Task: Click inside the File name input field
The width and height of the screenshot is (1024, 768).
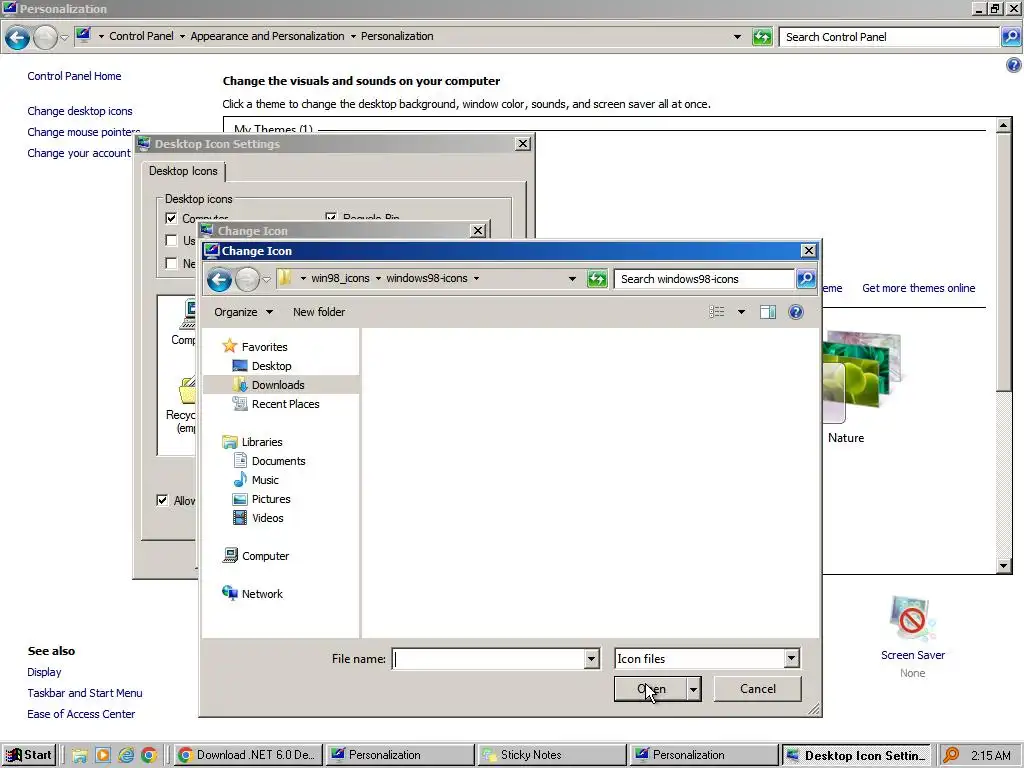Action: [x=488, y=659]
